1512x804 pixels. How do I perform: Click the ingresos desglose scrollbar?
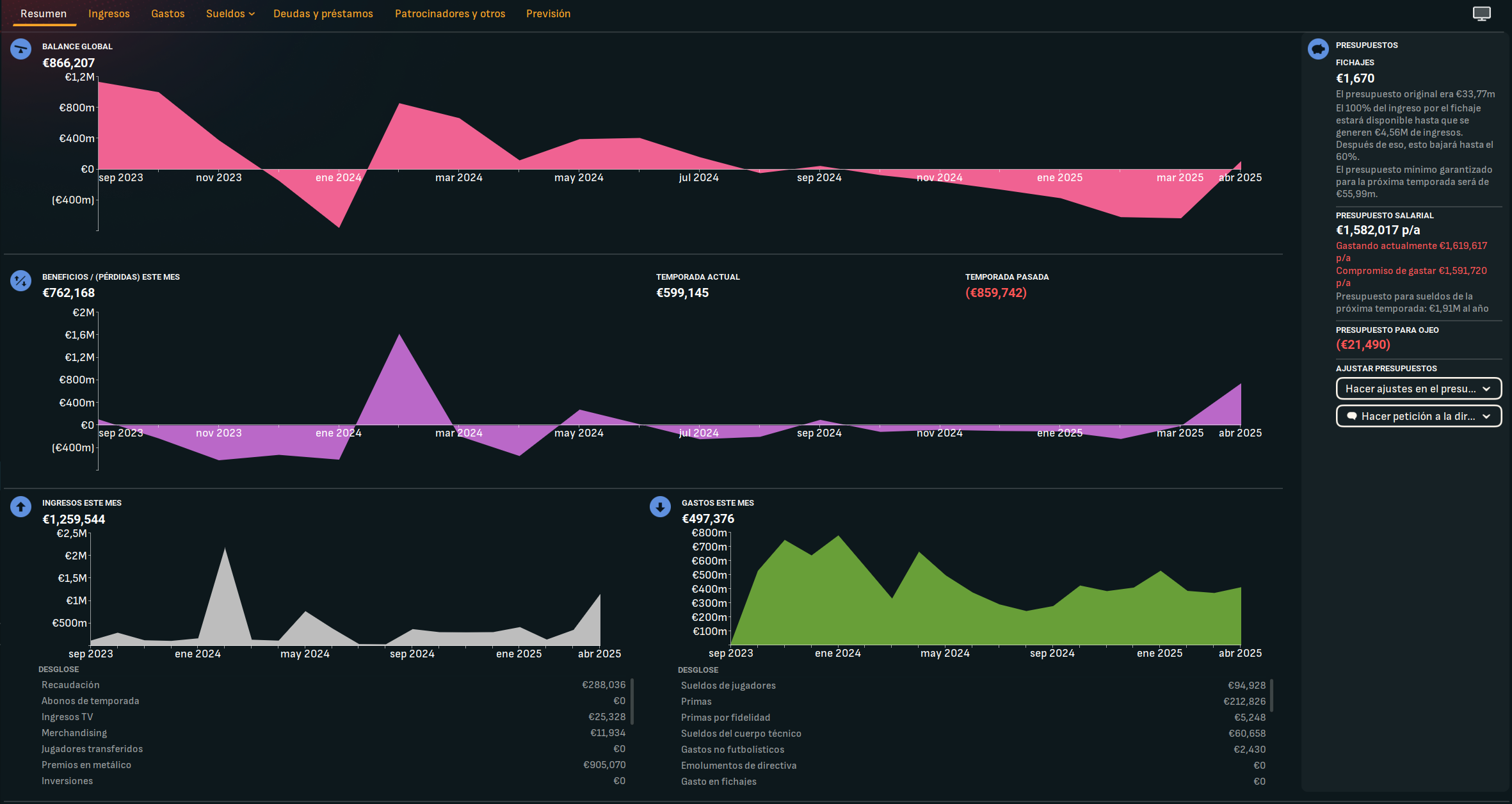point(632,701)
